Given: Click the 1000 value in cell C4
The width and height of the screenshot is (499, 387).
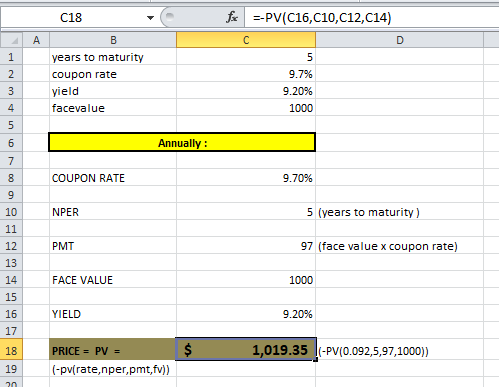Looking at the screenshot, I should coord(246,108).
